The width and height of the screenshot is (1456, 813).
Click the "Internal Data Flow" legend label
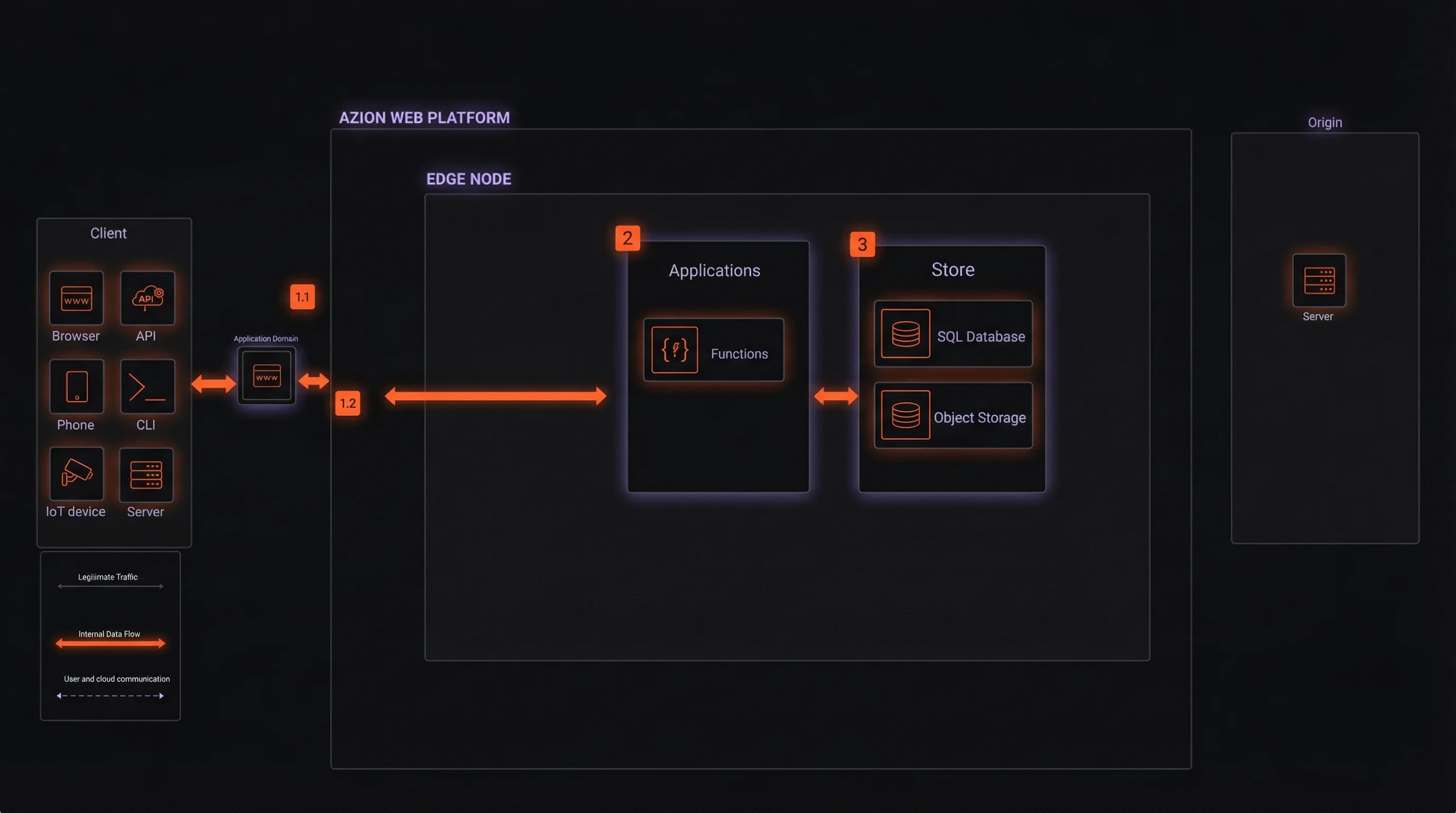[109, 634]
